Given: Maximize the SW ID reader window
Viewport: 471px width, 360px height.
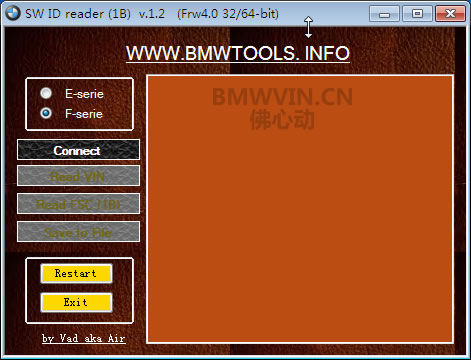Looking at the screenshot, I should point(417,14).
